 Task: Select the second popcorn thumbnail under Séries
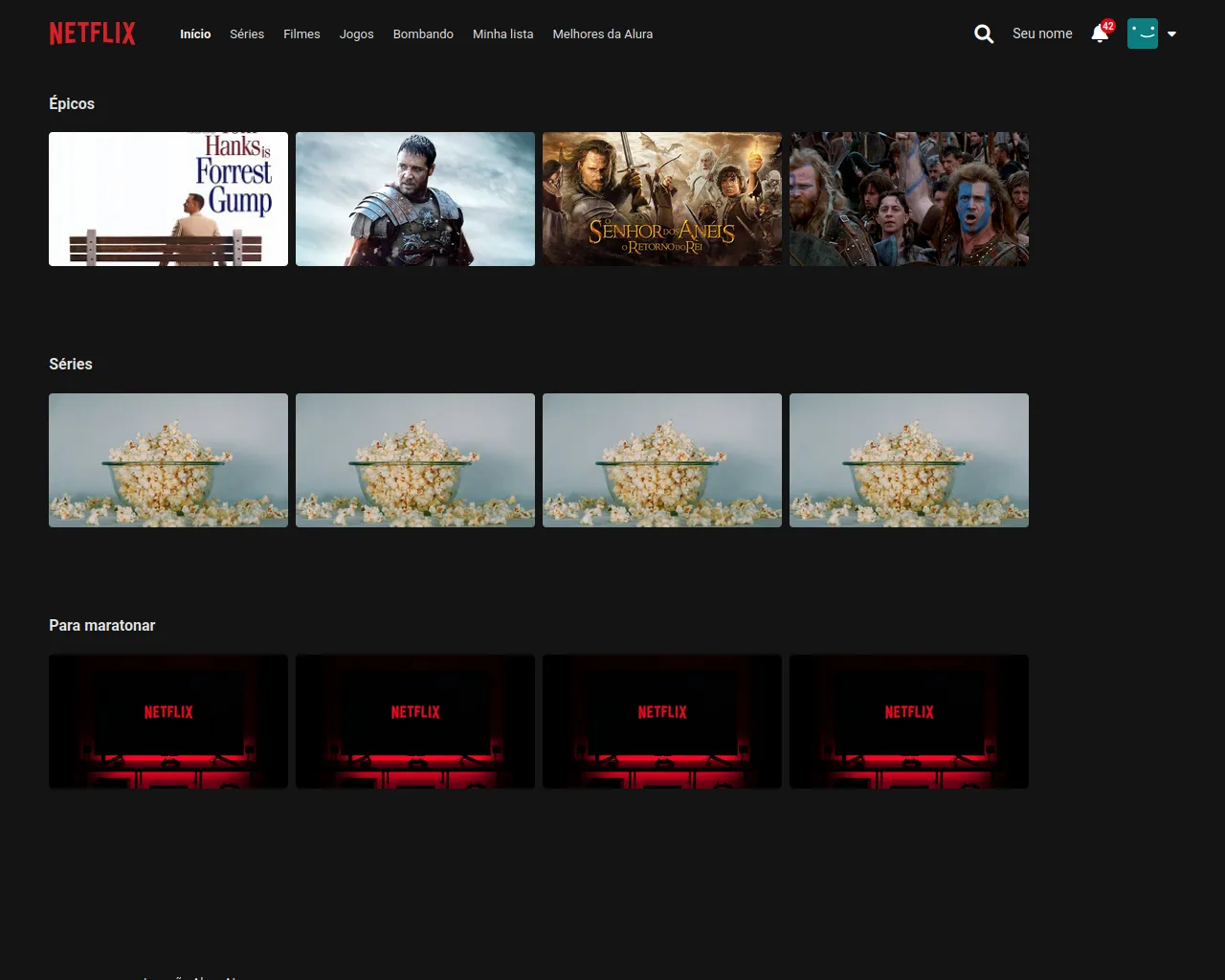coord(415,460)
